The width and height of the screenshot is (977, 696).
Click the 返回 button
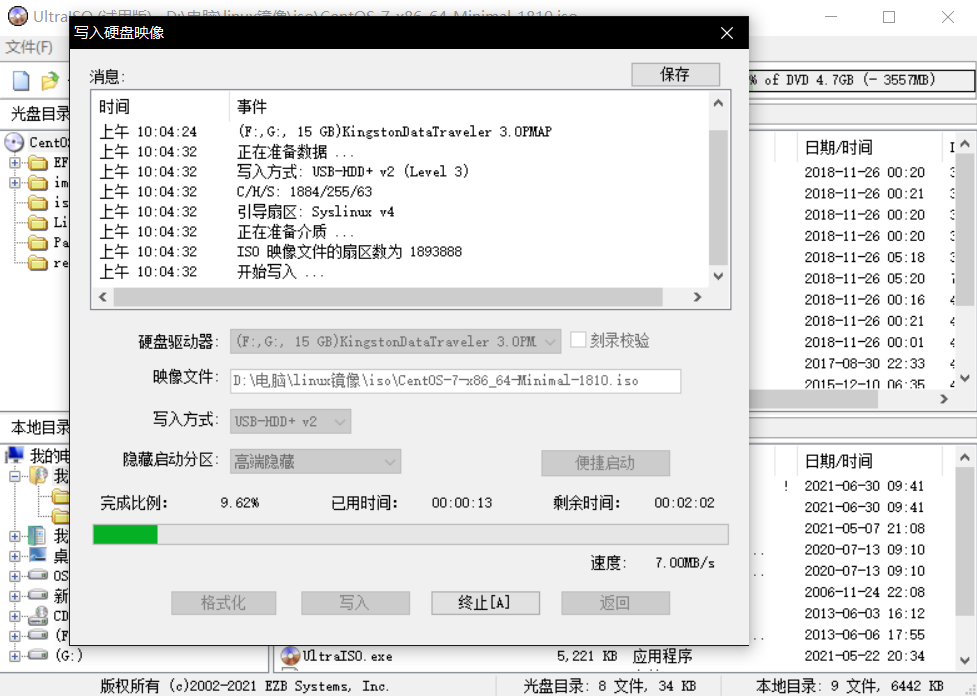(616, 603)
